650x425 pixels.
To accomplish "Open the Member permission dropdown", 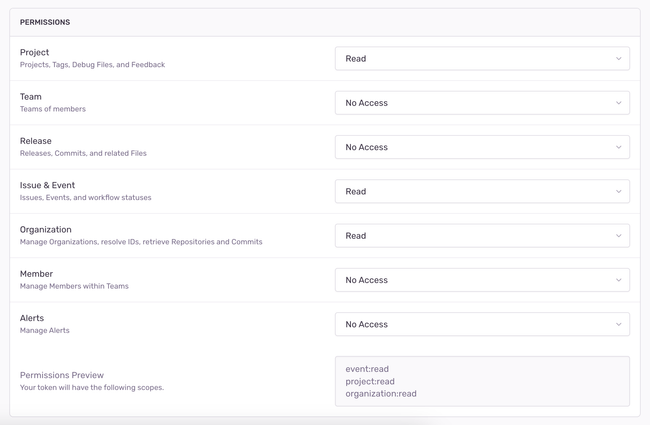I will (x=481, y=280).
